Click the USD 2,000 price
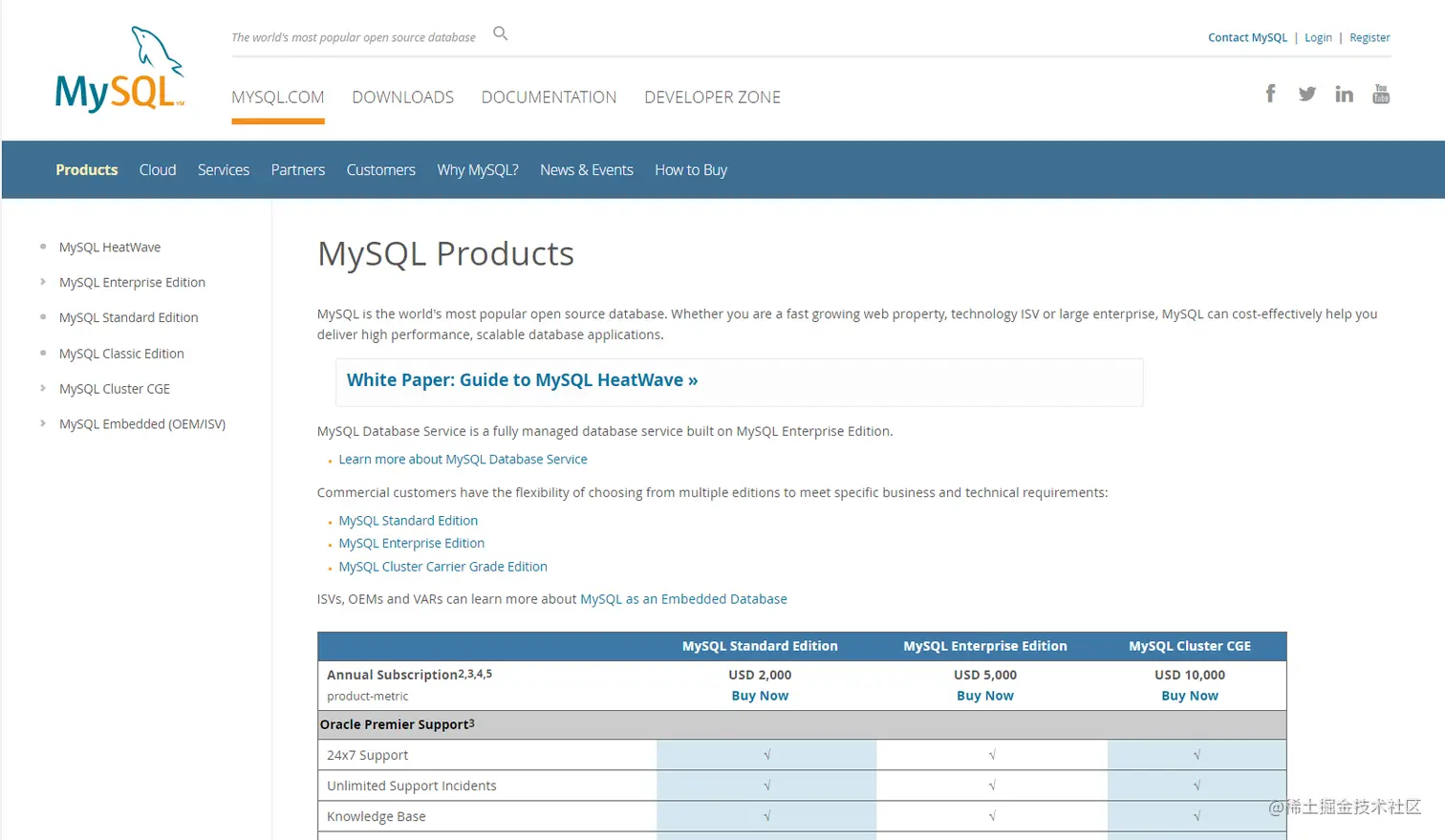Screen dimensions: 1445x840 tap(760, 675)
